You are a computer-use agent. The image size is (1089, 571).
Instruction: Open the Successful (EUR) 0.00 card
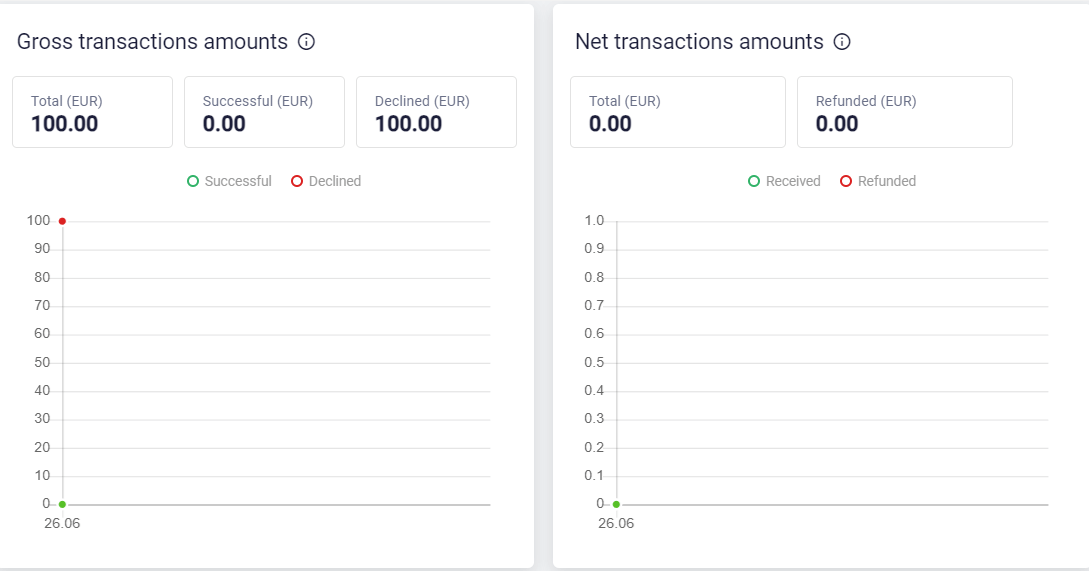pos(265,112)
